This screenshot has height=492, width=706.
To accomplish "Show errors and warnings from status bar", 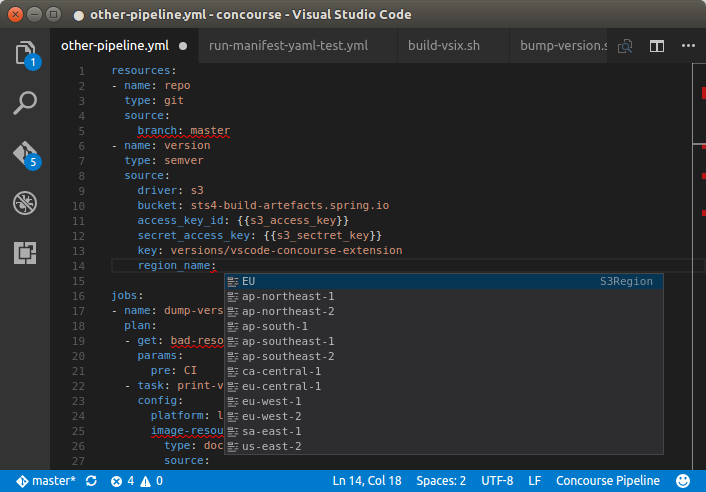I will click(137, 481).
